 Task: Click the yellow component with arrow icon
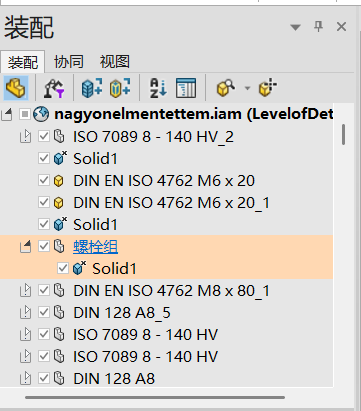[x=120, y=88]
